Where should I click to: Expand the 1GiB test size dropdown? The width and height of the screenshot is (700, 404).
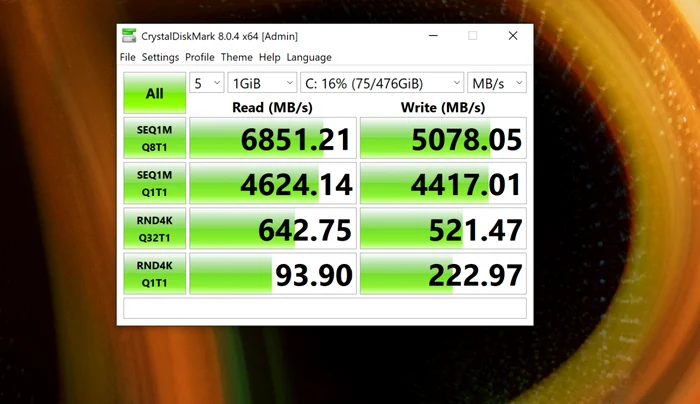(x=262, y=83)
